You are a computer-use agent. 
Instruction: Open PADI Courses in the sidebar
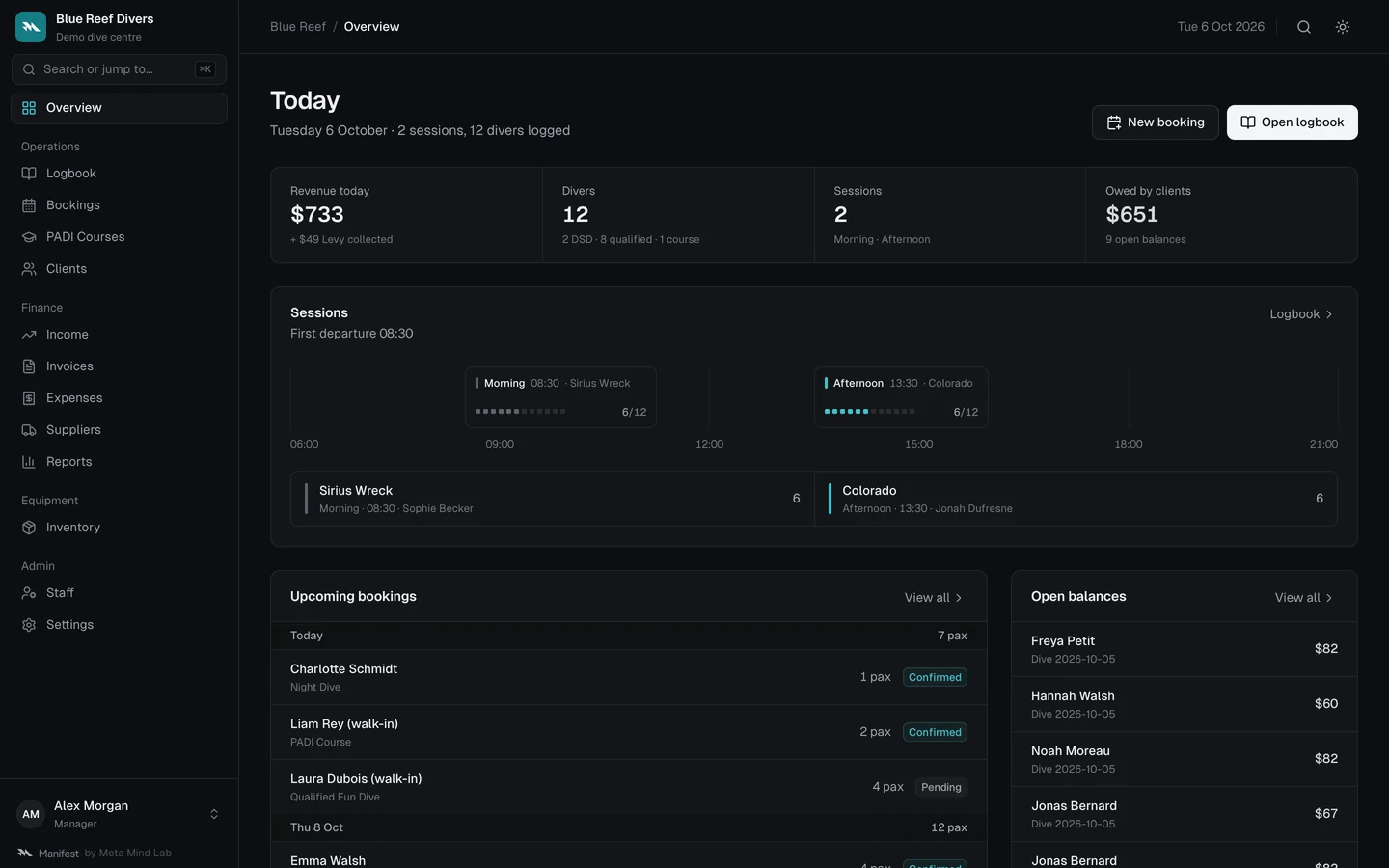pos(119,237)
